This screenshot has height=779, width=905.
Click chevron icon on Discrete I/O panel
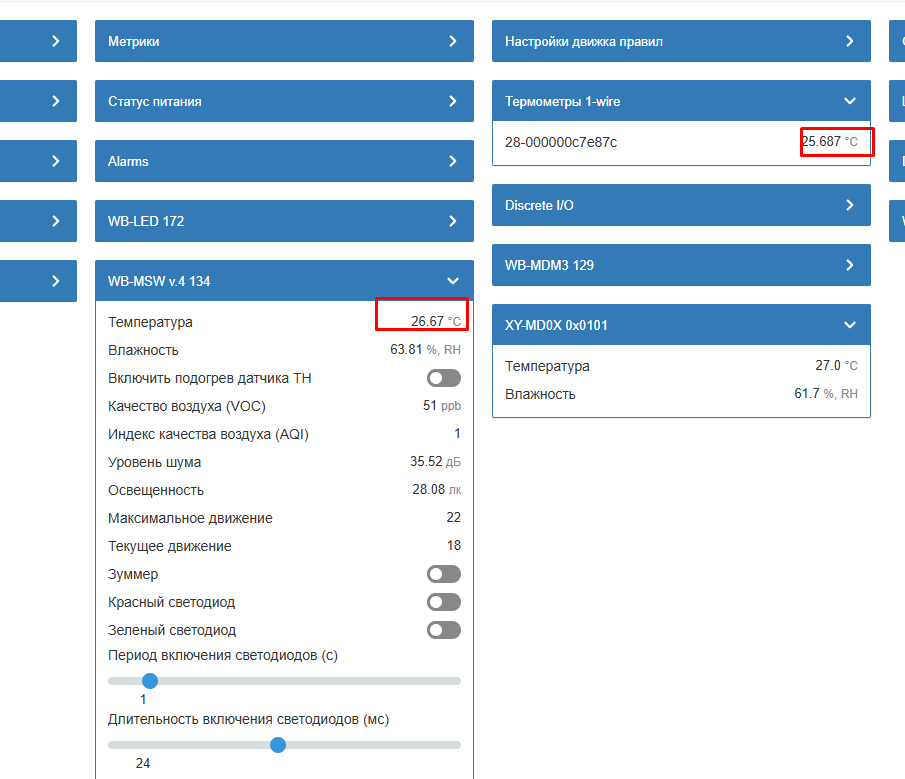(850, 206)
